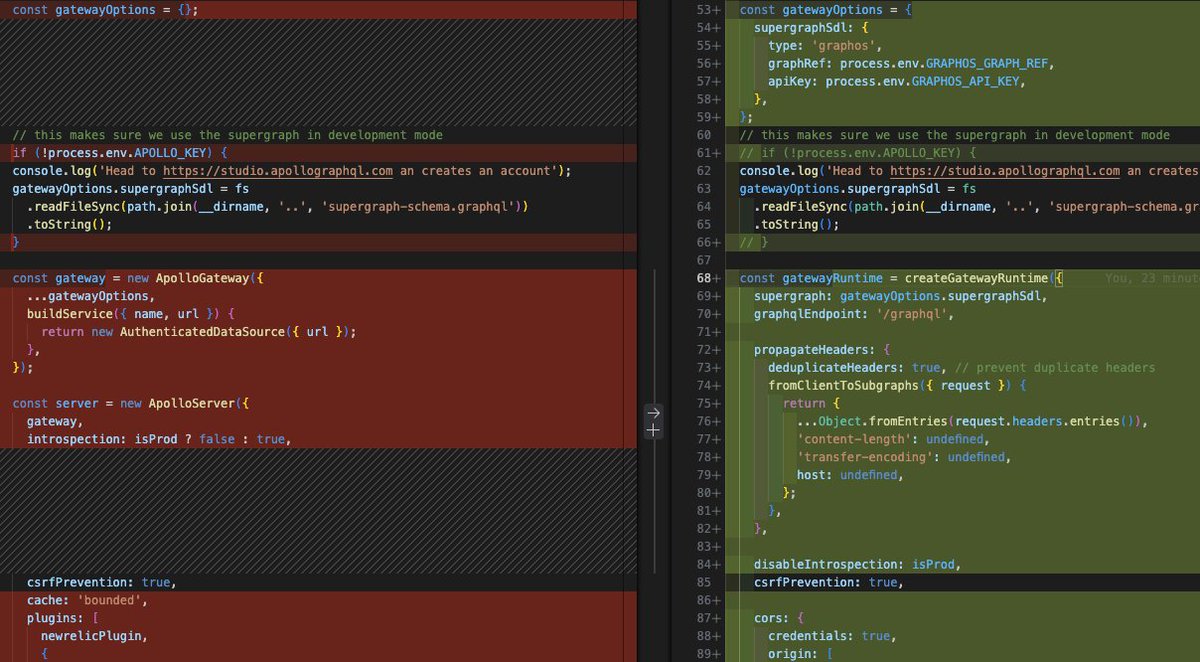Click the graphRef GRAPHOS_GRAPH_REF line
This screenshot has height=662, width=1200.
click(911, 63)
